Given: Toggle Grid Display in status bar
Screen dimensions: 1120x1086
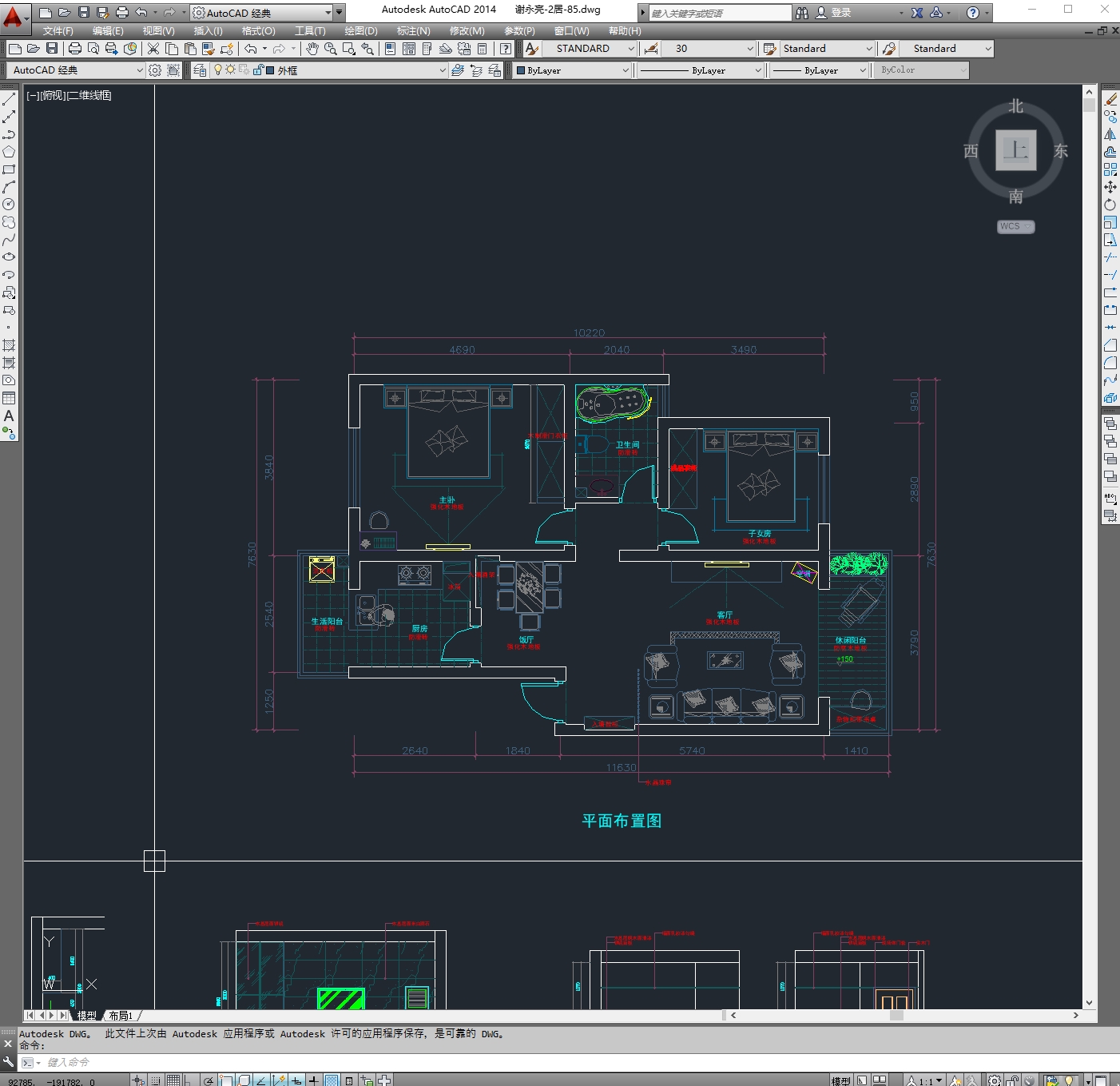Looking at the screenshot, I should pyautogui.click(x=173, y=1080).
